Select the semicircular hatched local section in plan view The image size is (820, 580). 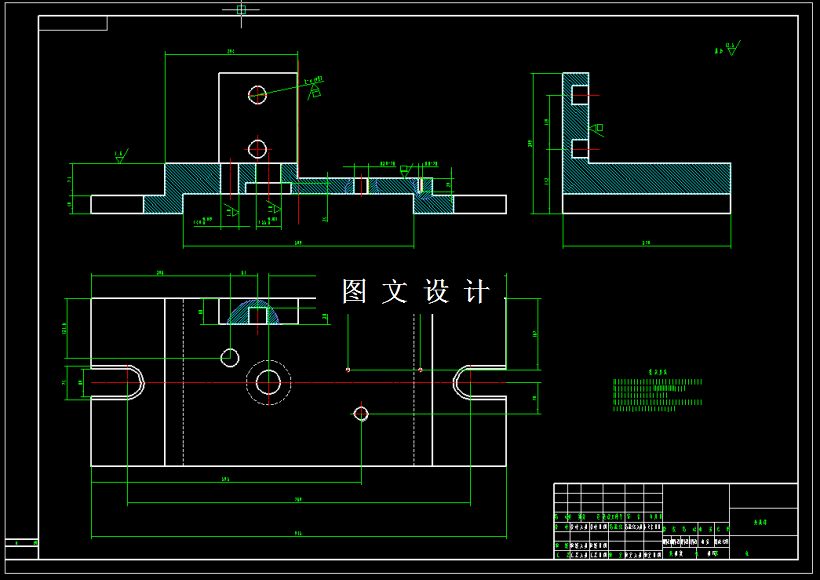pos(254,312)
